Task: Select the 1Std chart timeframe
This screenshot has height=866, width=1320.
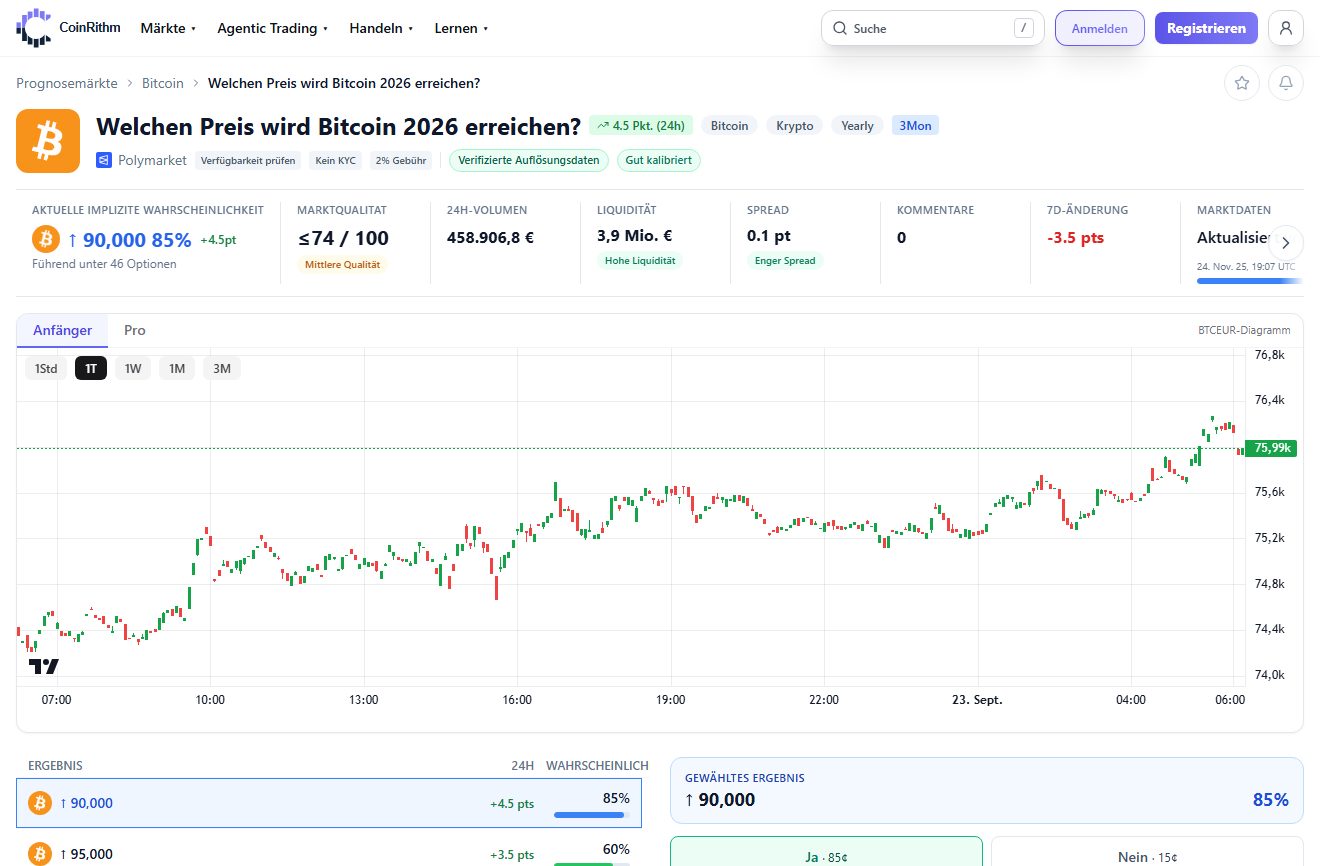Action: [46, 368]
